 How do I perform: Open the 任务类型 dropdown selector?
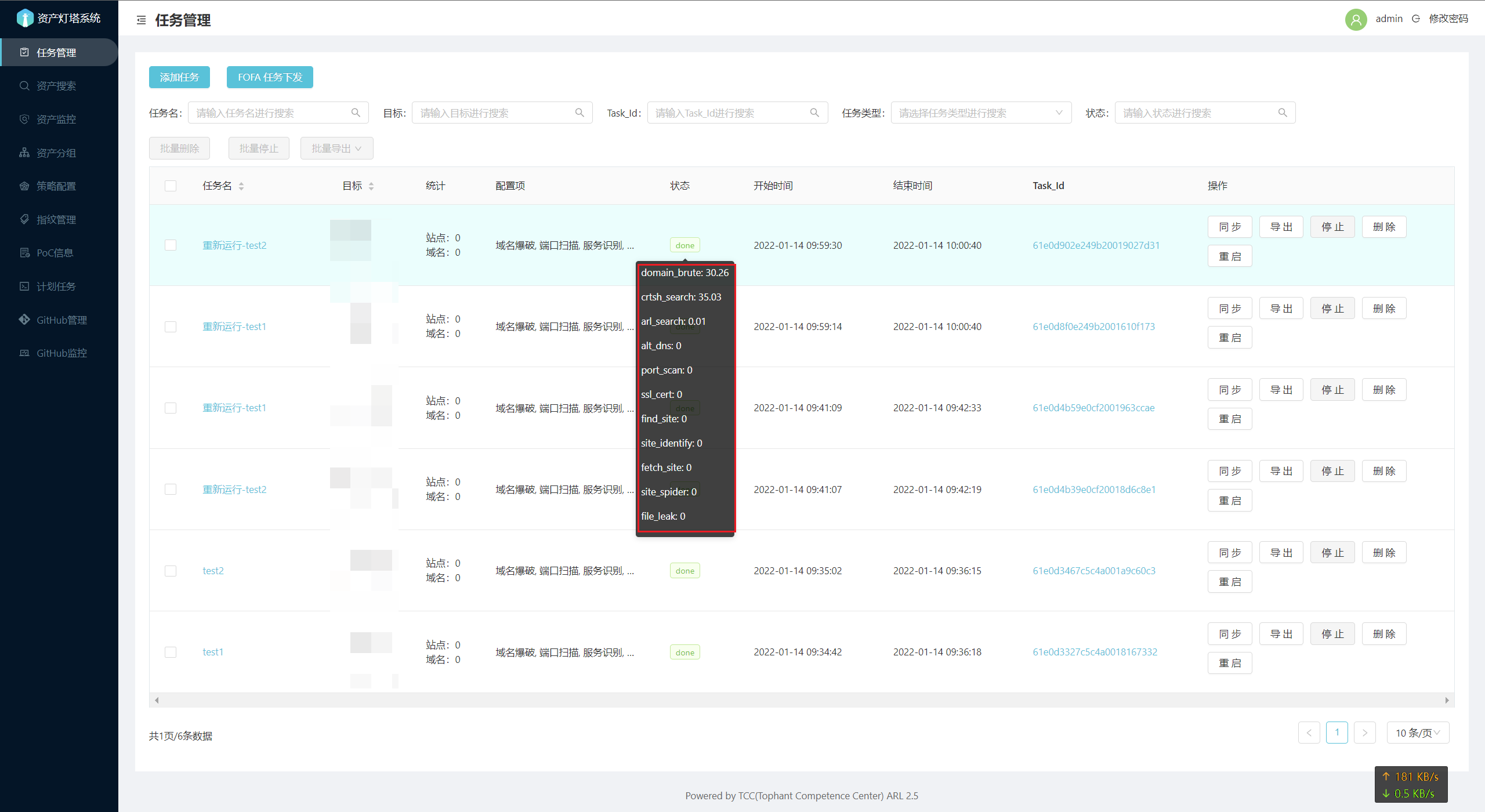980,113
